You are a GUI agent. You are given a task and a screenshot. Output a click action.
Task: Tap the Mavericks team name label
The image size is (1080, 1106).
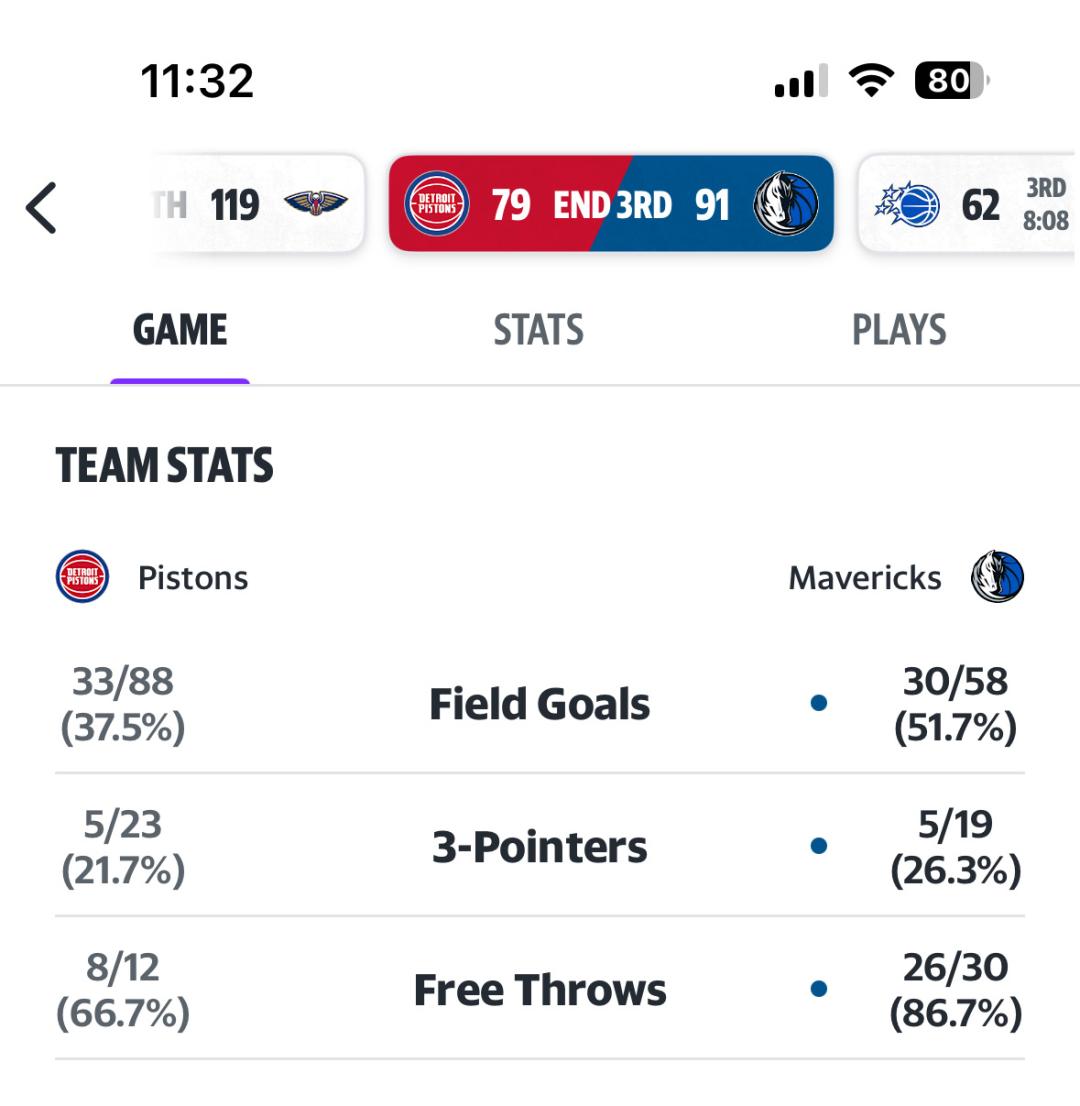coord(865,578)
